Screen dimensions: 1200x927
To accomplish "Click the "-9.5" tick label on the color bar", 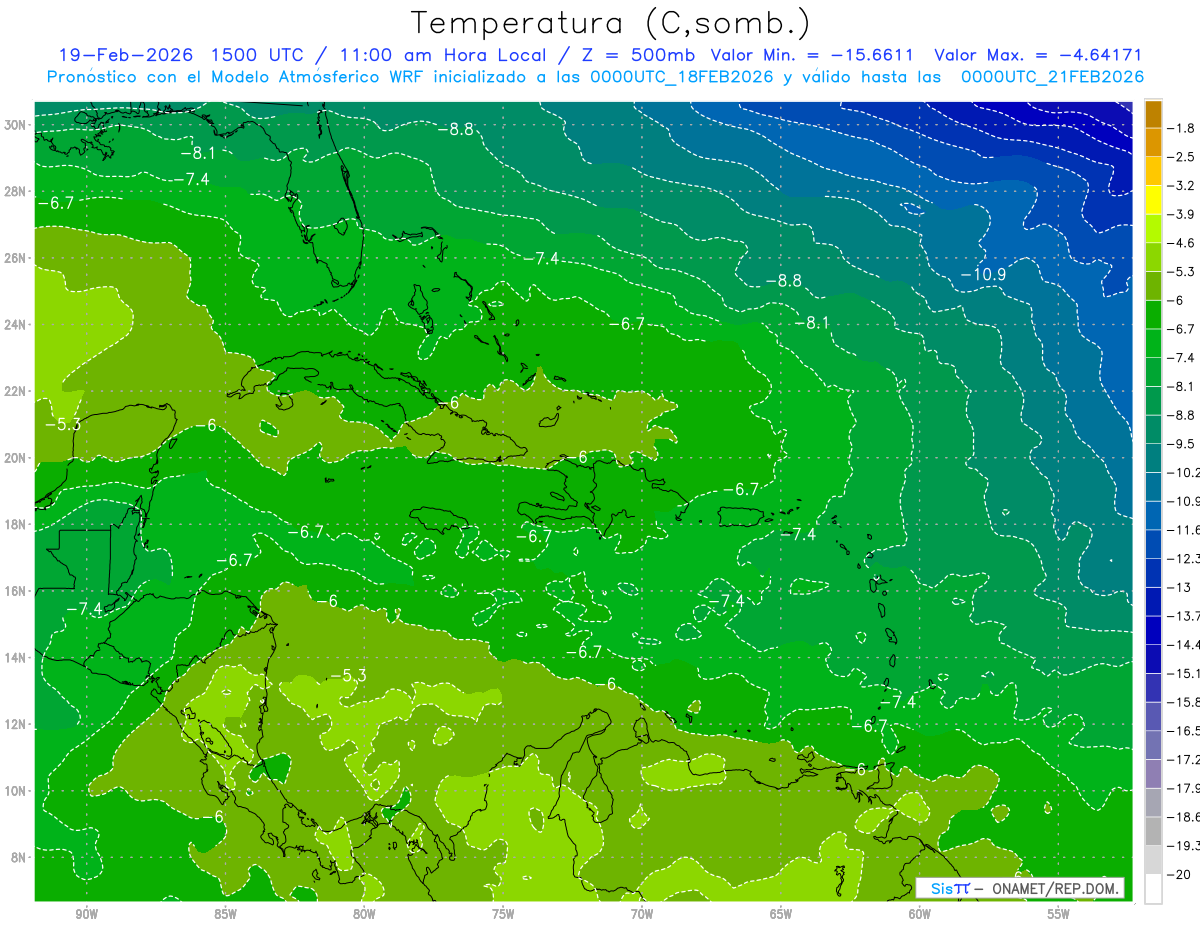I will point(1182,444).
